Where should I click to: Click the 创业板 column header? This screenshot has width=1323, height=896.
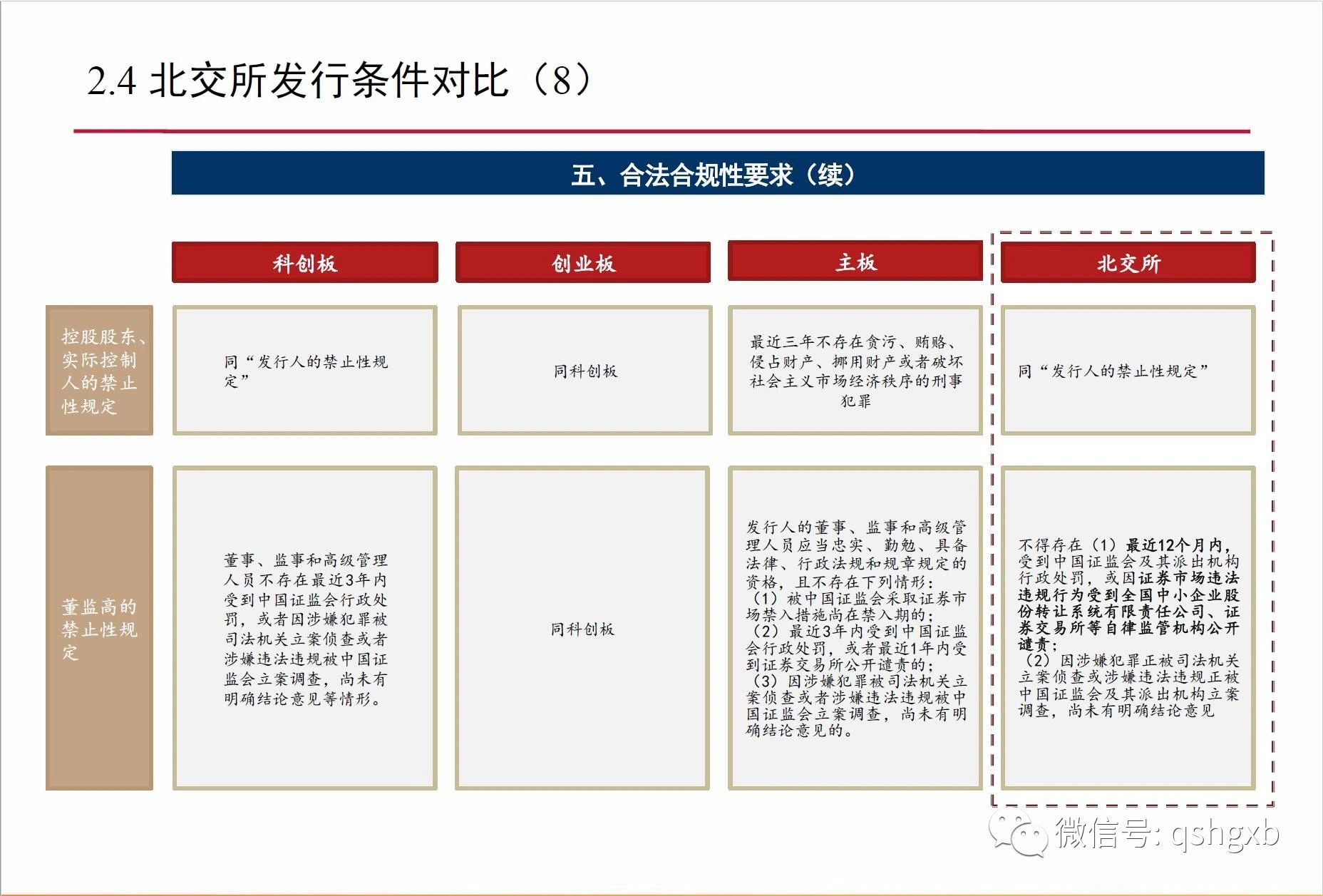[583, 263]
